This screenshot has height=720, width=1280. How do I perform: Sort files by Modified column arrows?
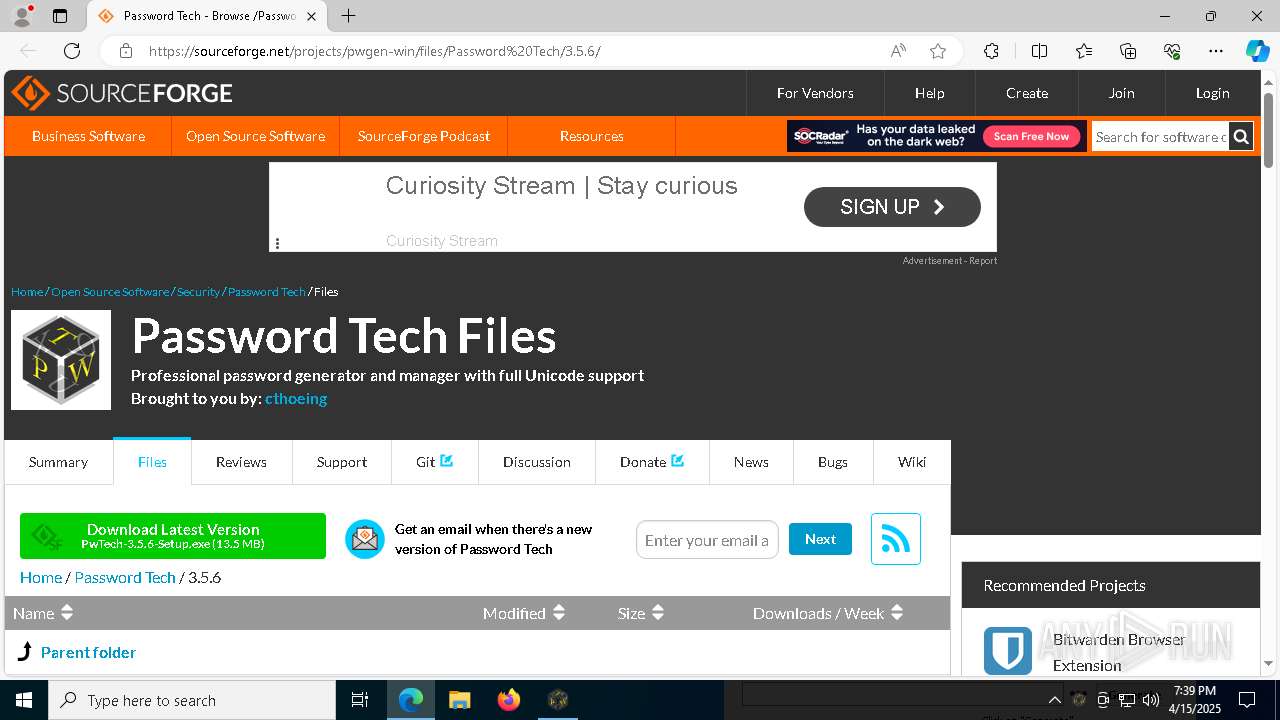[x=559, y=613]
